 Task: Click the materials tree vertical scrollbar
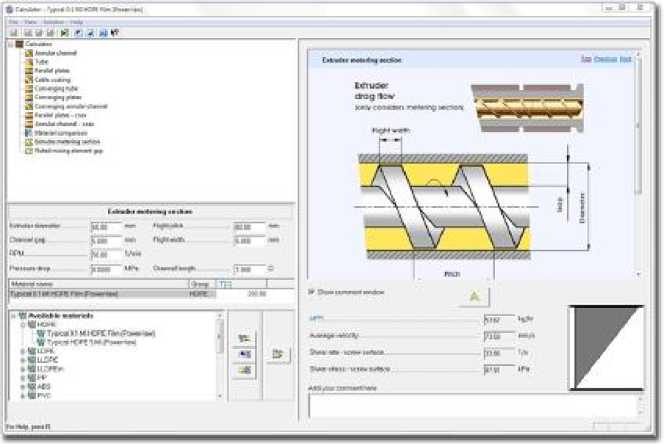(x=220, y=355)
